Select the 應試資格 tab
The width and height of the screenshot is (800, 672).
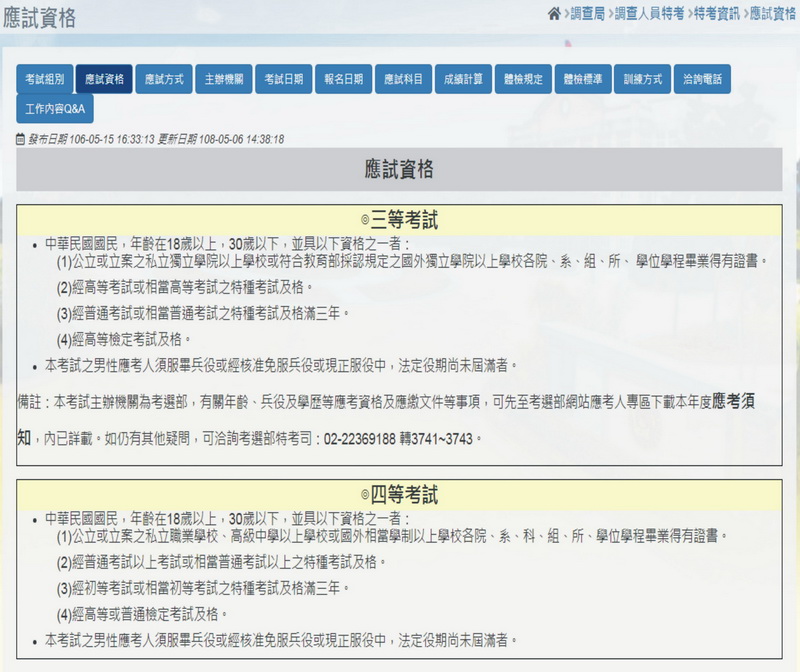[x=104, y=79]
